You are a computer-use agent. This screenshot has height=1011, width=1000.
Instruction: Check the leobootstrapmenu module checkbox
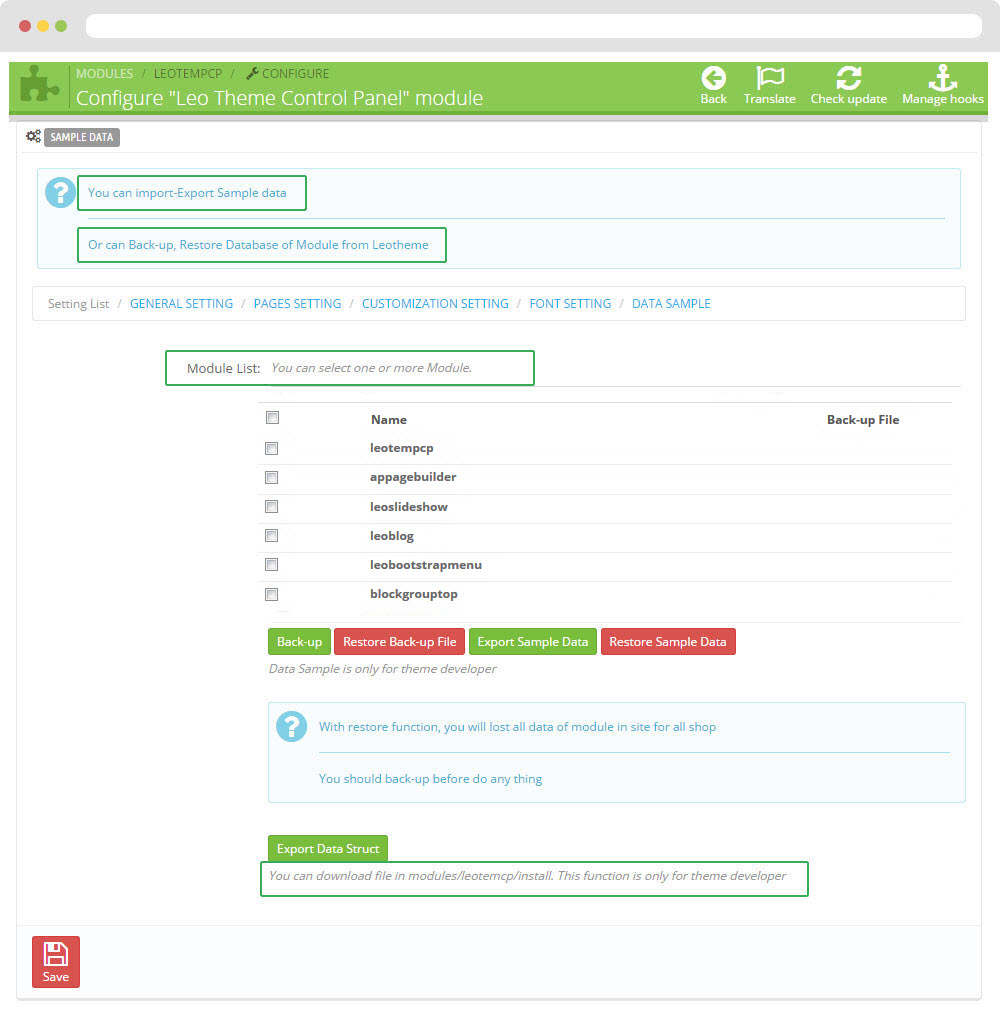[271, 564]
